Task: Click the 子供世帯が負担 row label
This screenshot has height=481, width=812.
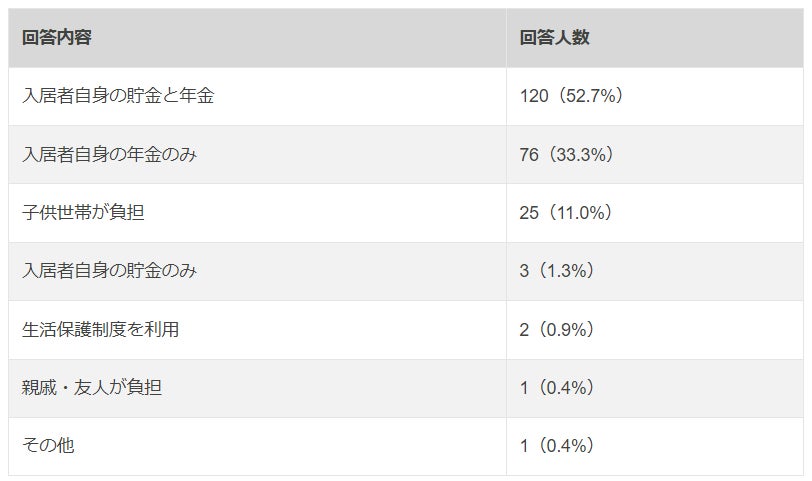Action: (83, 212)
